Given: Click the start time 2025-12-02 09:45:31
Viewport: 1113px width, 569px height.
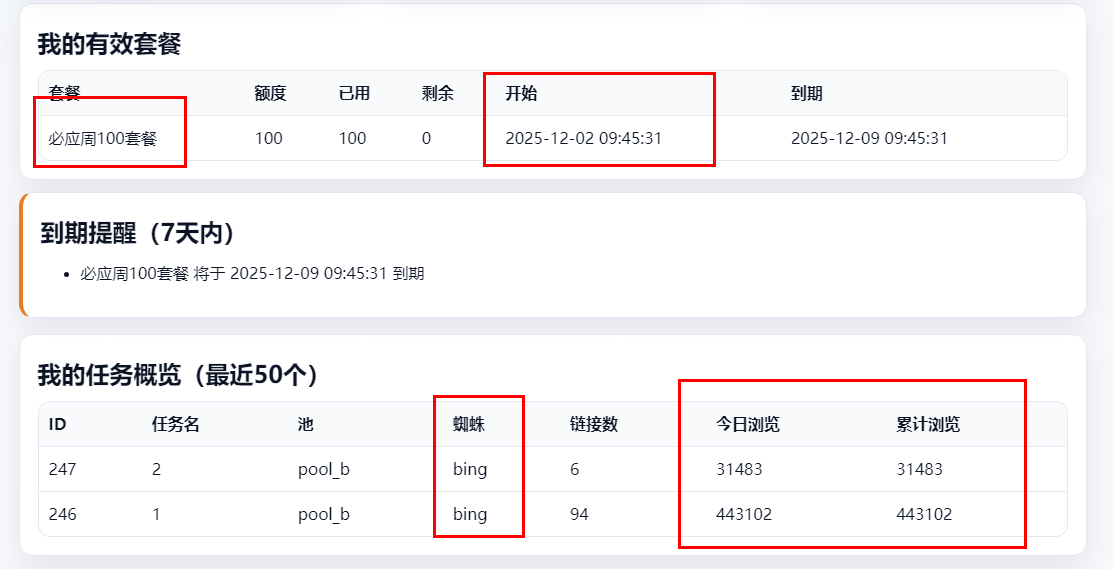Looking at the screenshot, I should [x=583, y=138].
